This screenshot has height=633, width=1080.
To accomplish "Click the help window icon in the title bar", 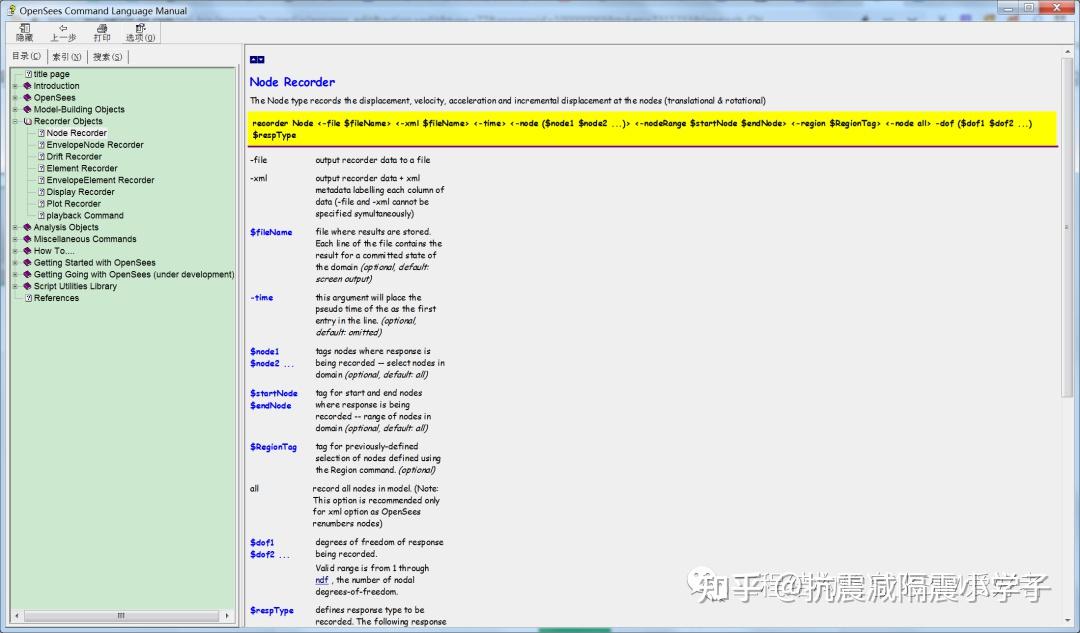I will [x=10, y=9].
